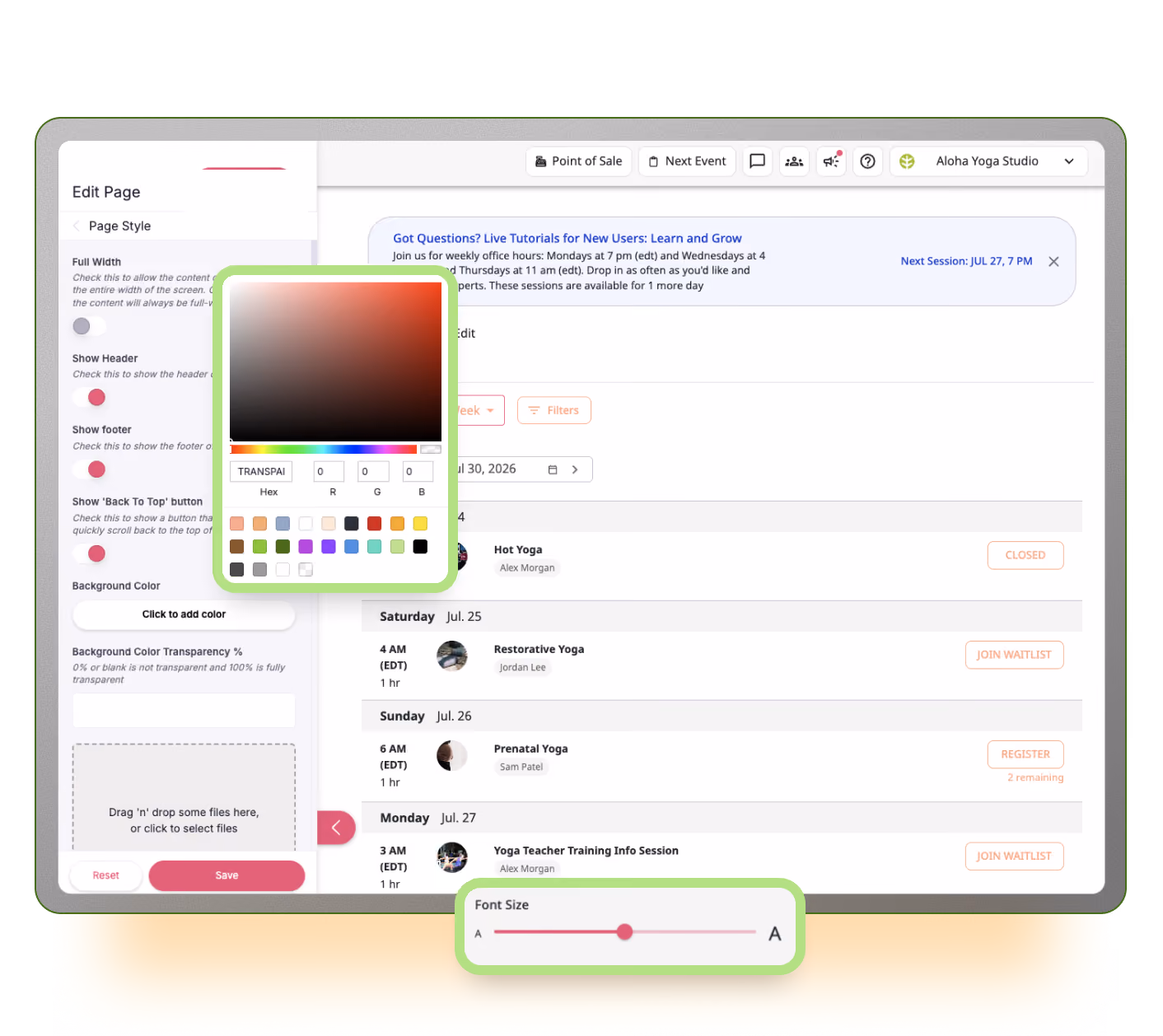Collapse the edit sidebar with red arrow
The image size is (1163, 1036).
click(336, 828)
